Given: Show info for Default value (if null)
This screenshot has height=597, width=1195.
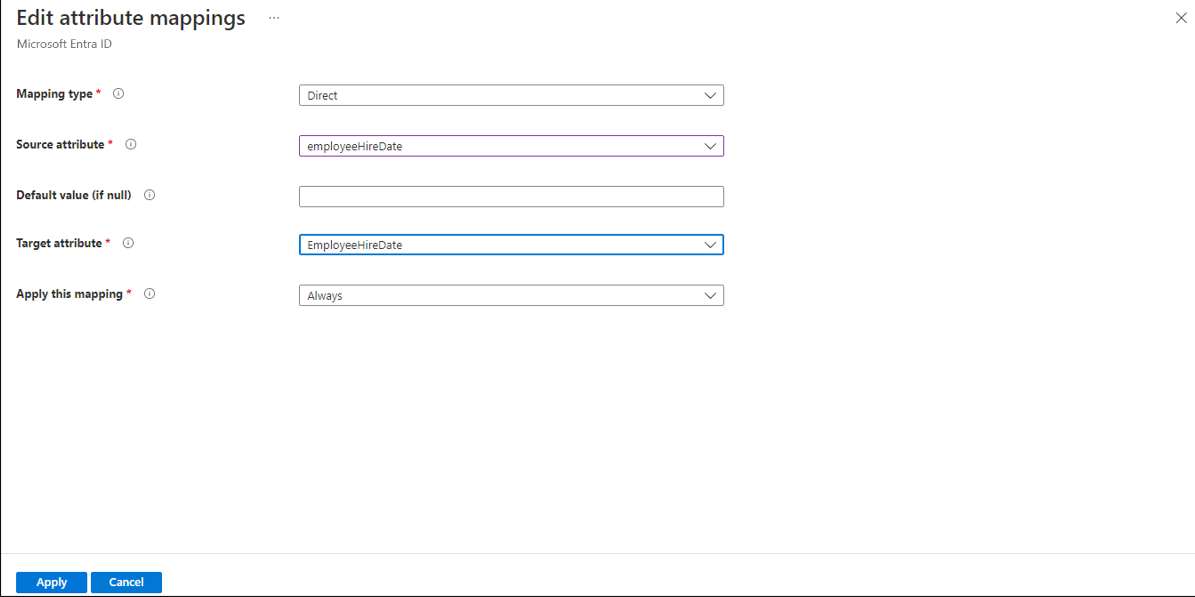Looking at the screenshot, I should [x=149, y=194].
